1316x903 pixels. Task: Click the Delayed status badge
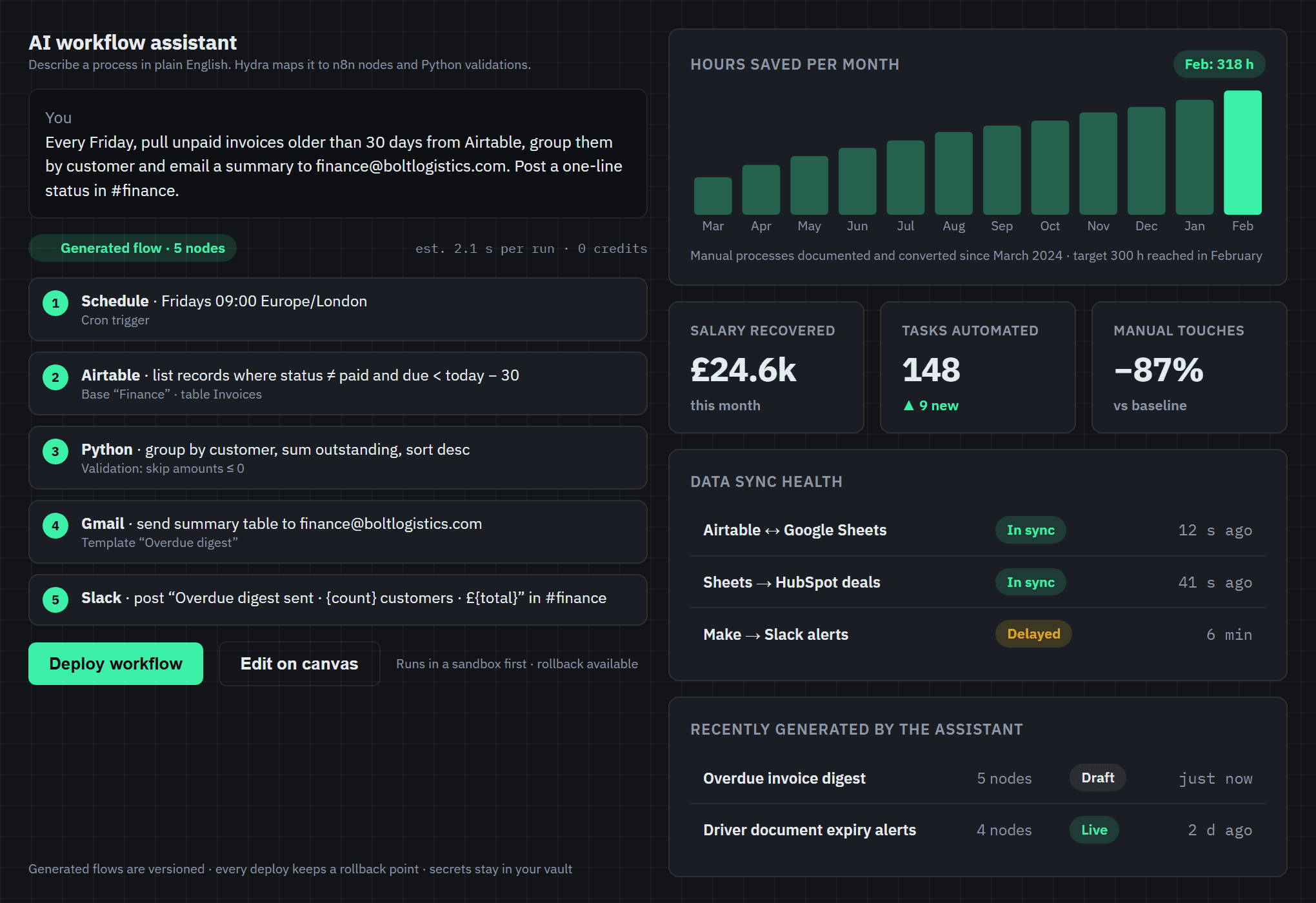tap(1033, 634)
